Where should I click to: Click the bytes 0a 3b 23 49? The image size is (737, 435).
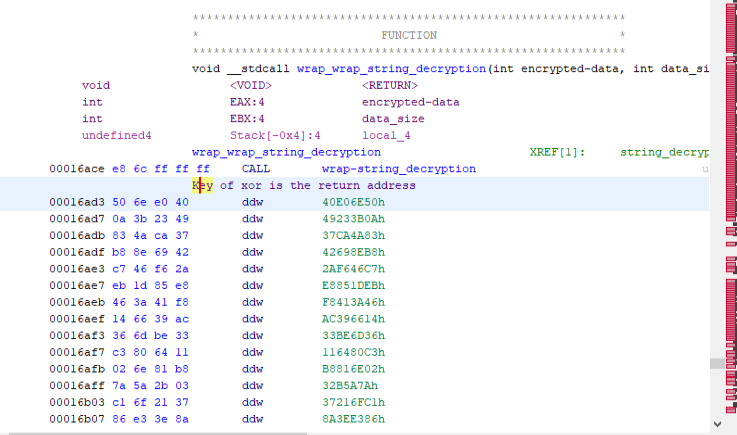coord(150,219)
